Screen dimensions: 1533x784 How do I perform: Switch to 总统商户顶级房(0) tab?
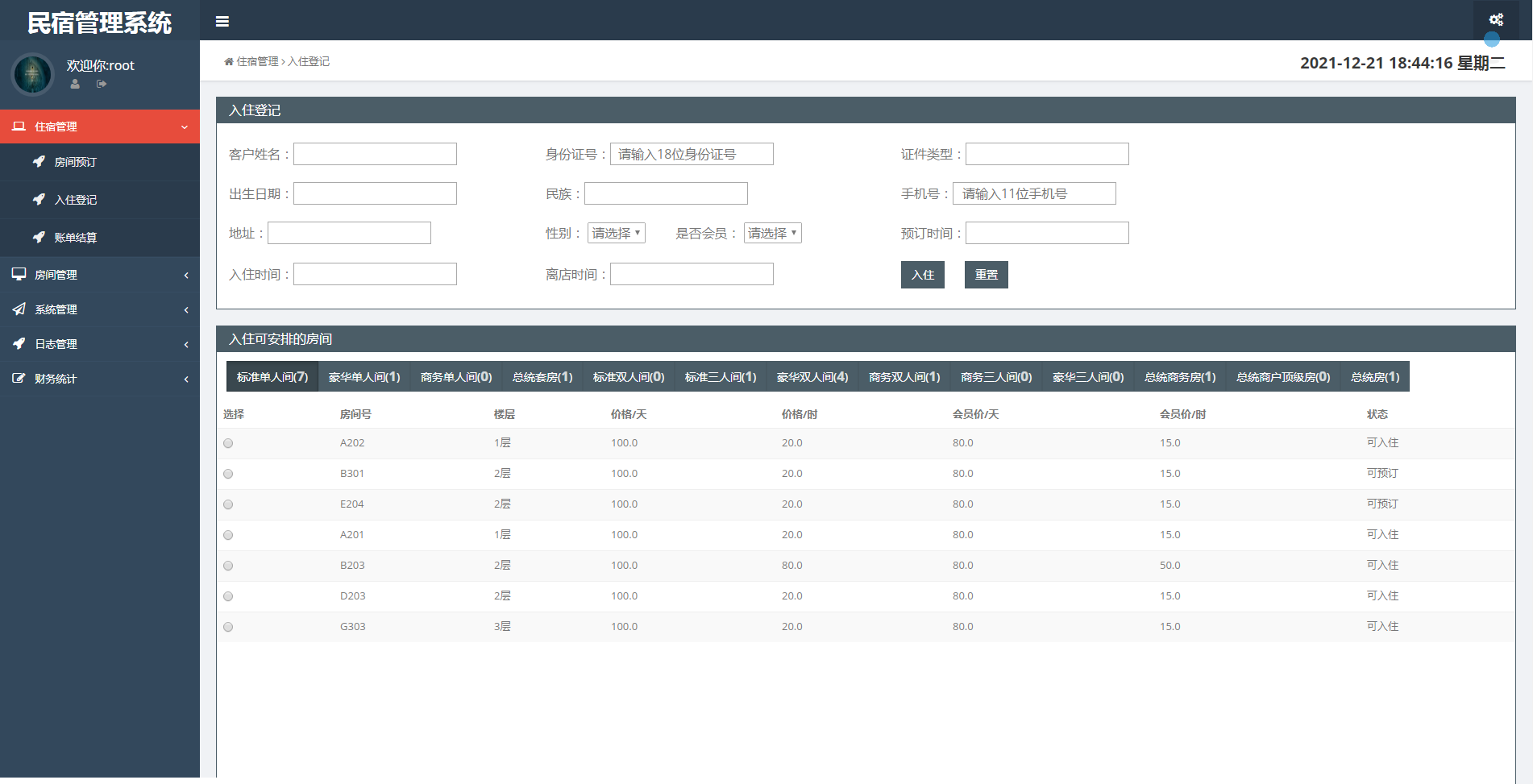pyautogui.click(x=1283, y=376)
